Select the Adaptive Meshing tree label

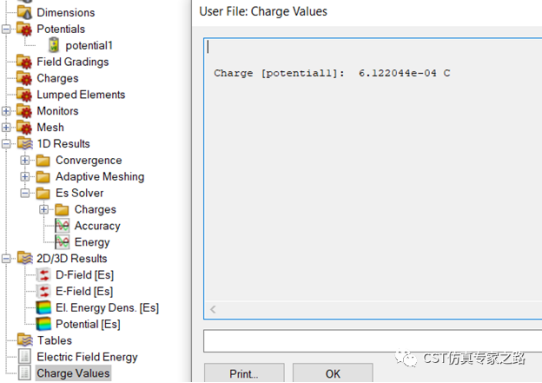100,177
